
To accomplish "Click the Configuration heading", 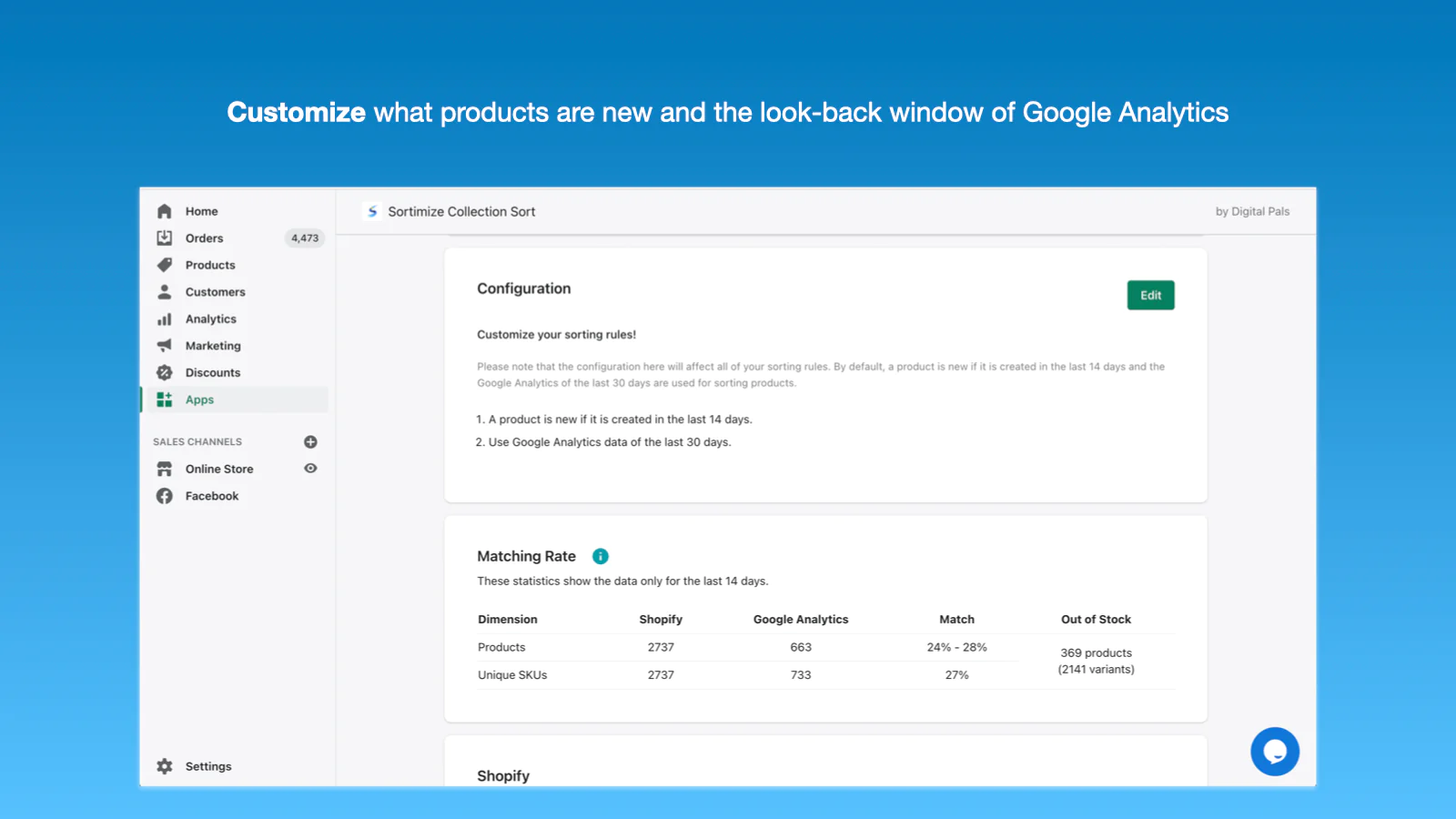I will 524,288.
